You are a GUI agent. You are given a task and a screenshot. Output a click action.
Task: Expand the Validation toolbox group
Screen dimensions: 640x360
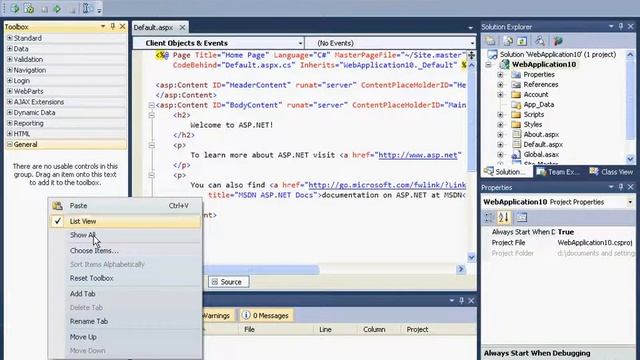click(10, 59)
